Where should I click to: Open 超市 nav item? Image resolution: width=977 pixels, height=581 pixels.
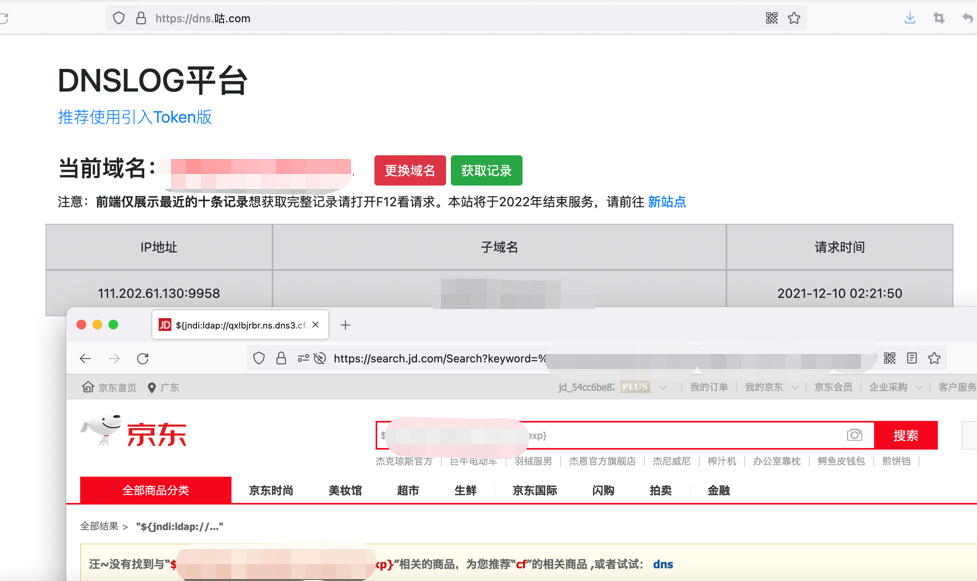408,491
